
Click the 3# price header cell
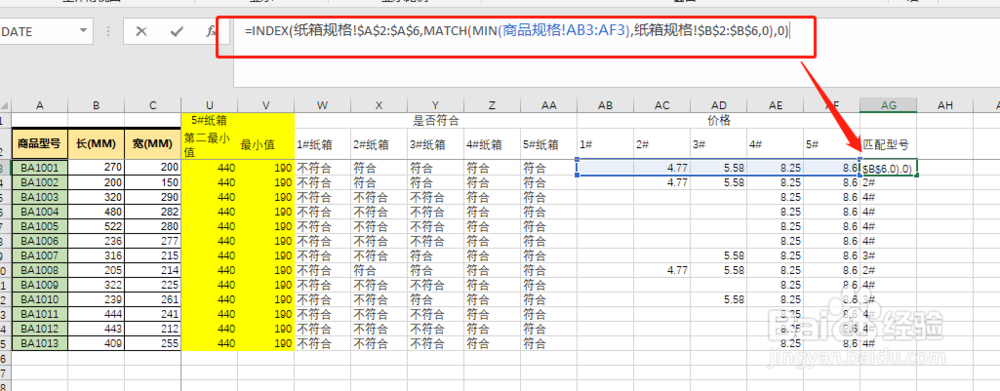click(719, 144)
